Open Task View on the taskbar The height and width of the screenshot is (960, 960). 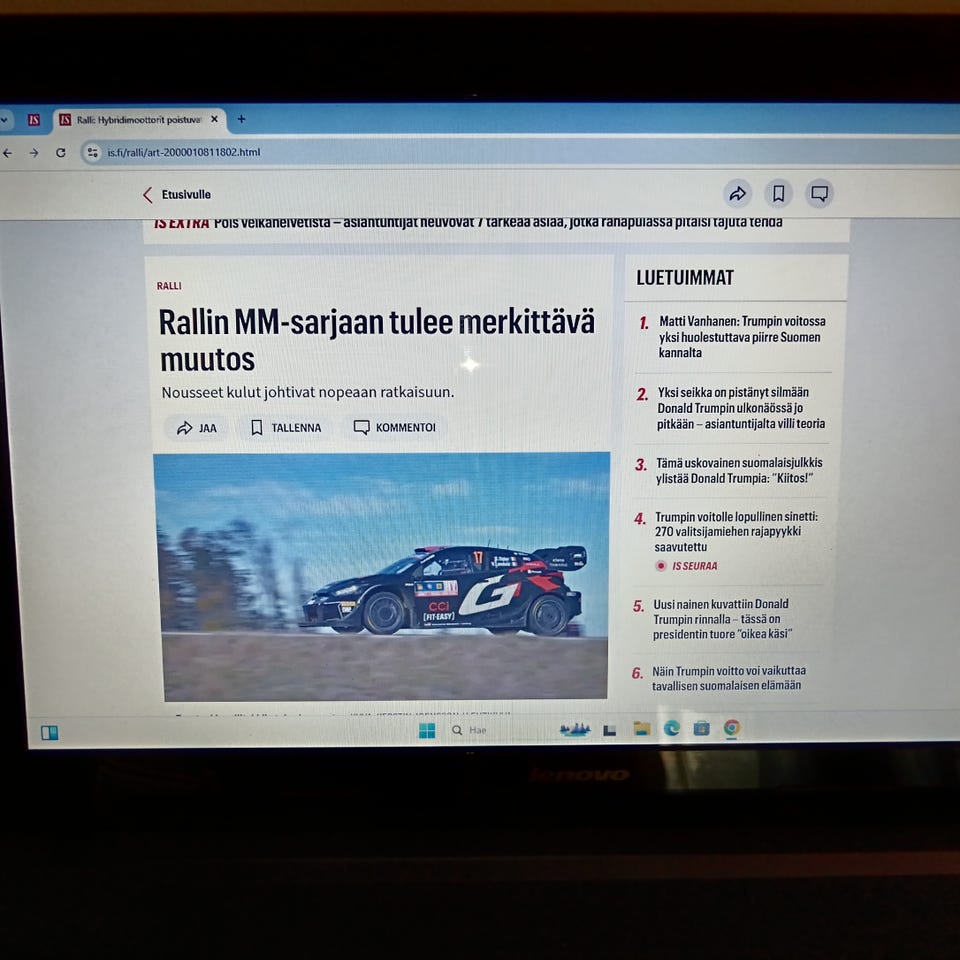tap(609, 730)
